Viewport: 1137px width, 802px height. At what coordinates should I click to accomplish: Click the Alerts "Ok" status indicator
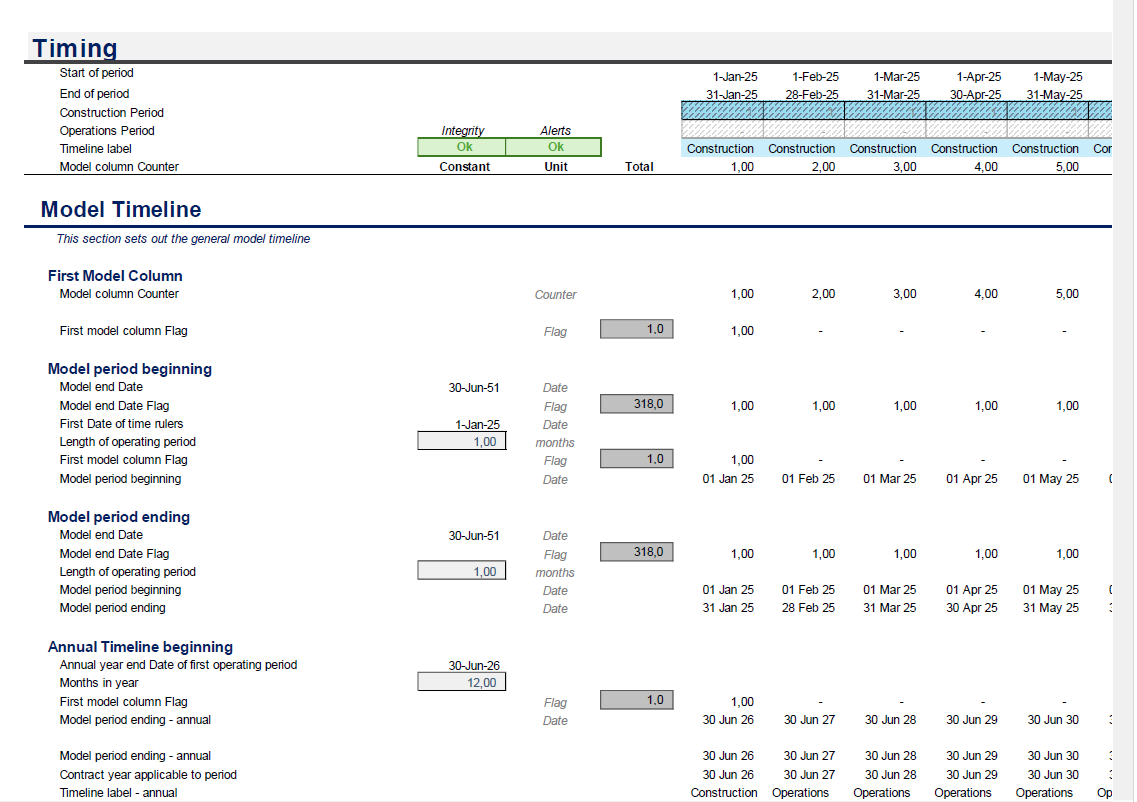click(x=555, y=146)
